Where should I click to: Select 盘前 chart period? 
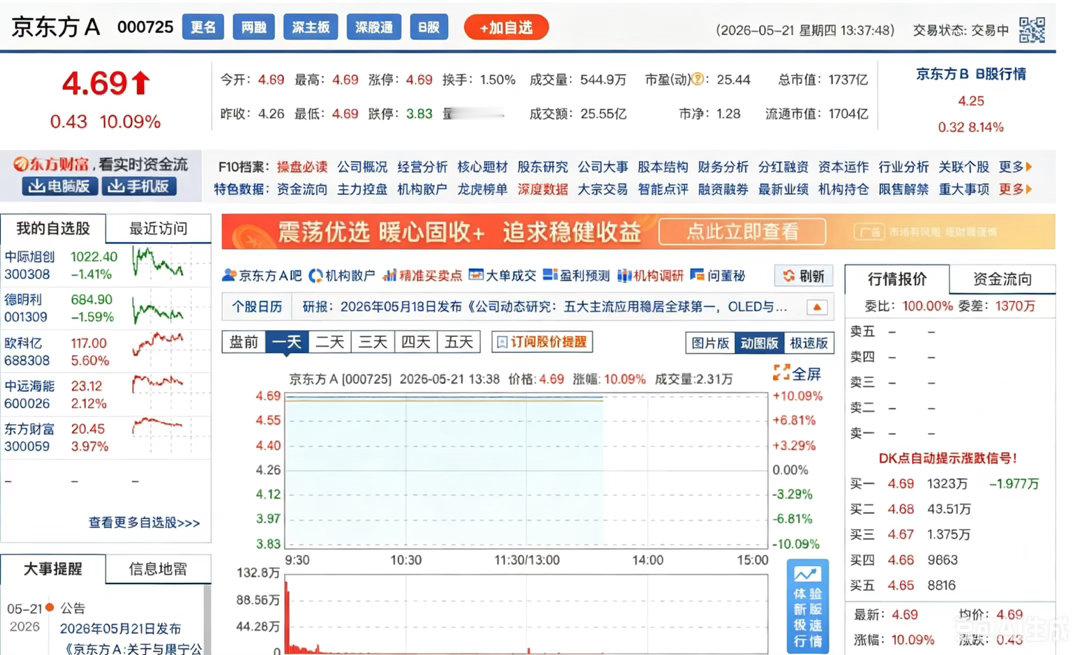point(244,342)
